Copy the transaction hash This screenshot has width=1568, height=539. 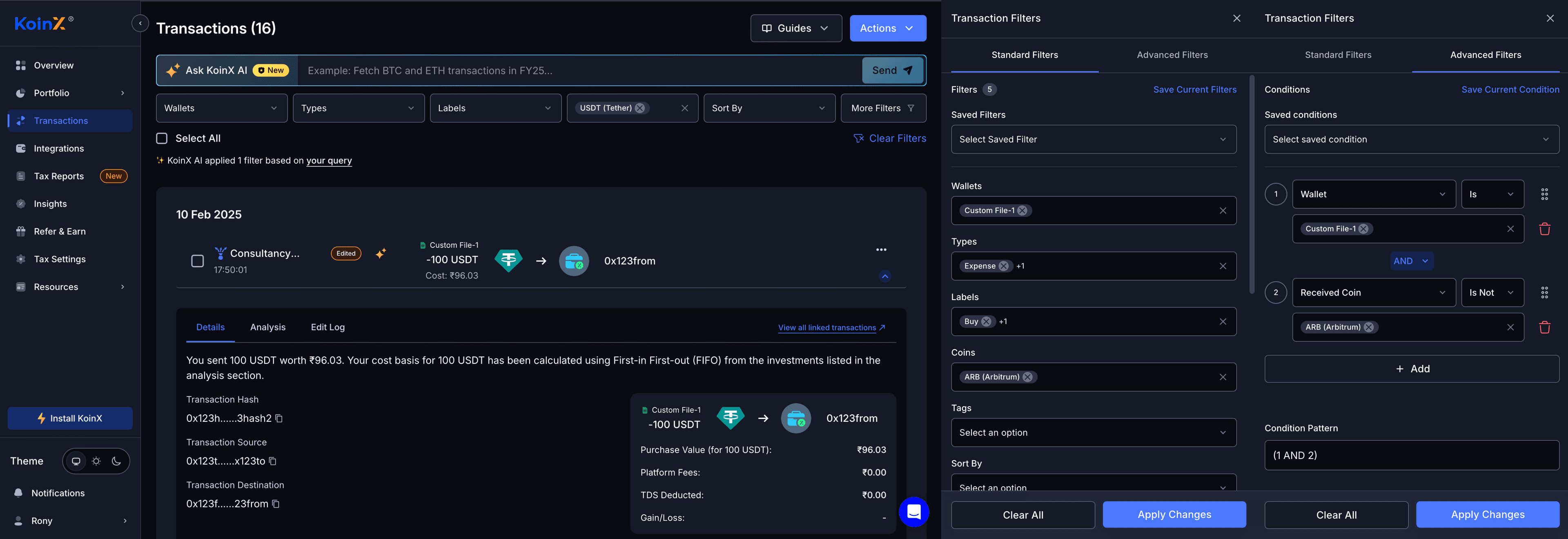279,419
